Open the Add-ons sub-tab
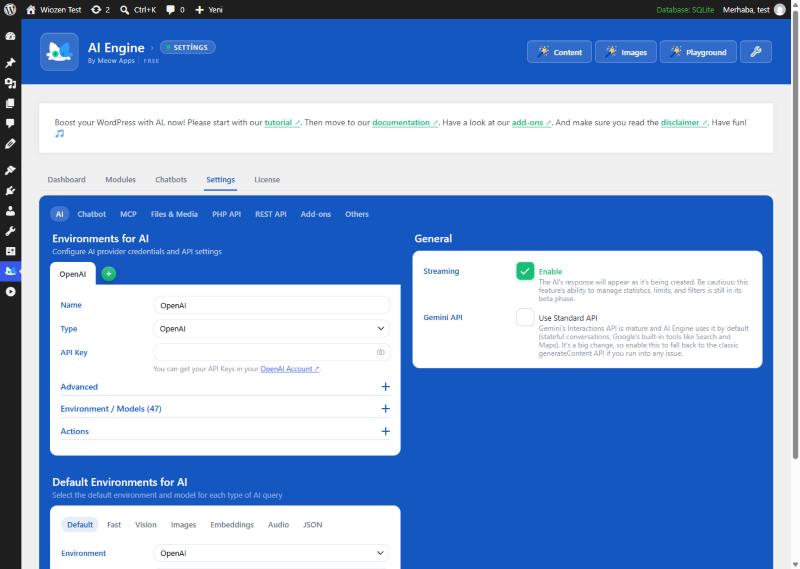800x569 pixels. (315, 214)
